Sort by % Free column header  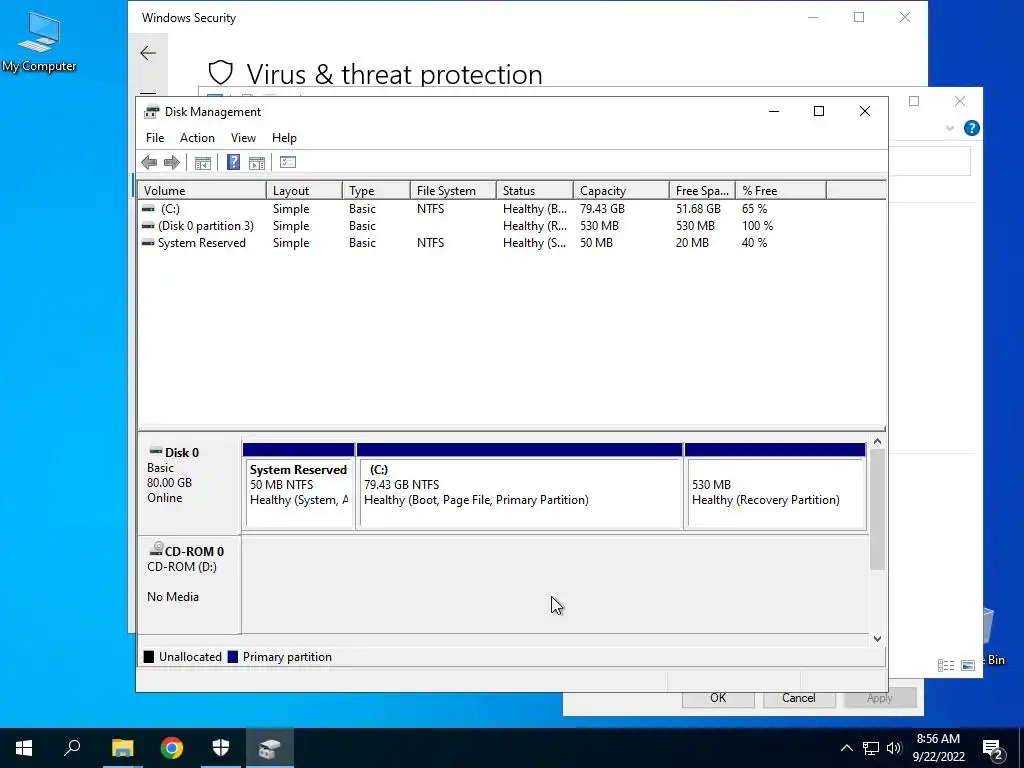coord(781,191)
